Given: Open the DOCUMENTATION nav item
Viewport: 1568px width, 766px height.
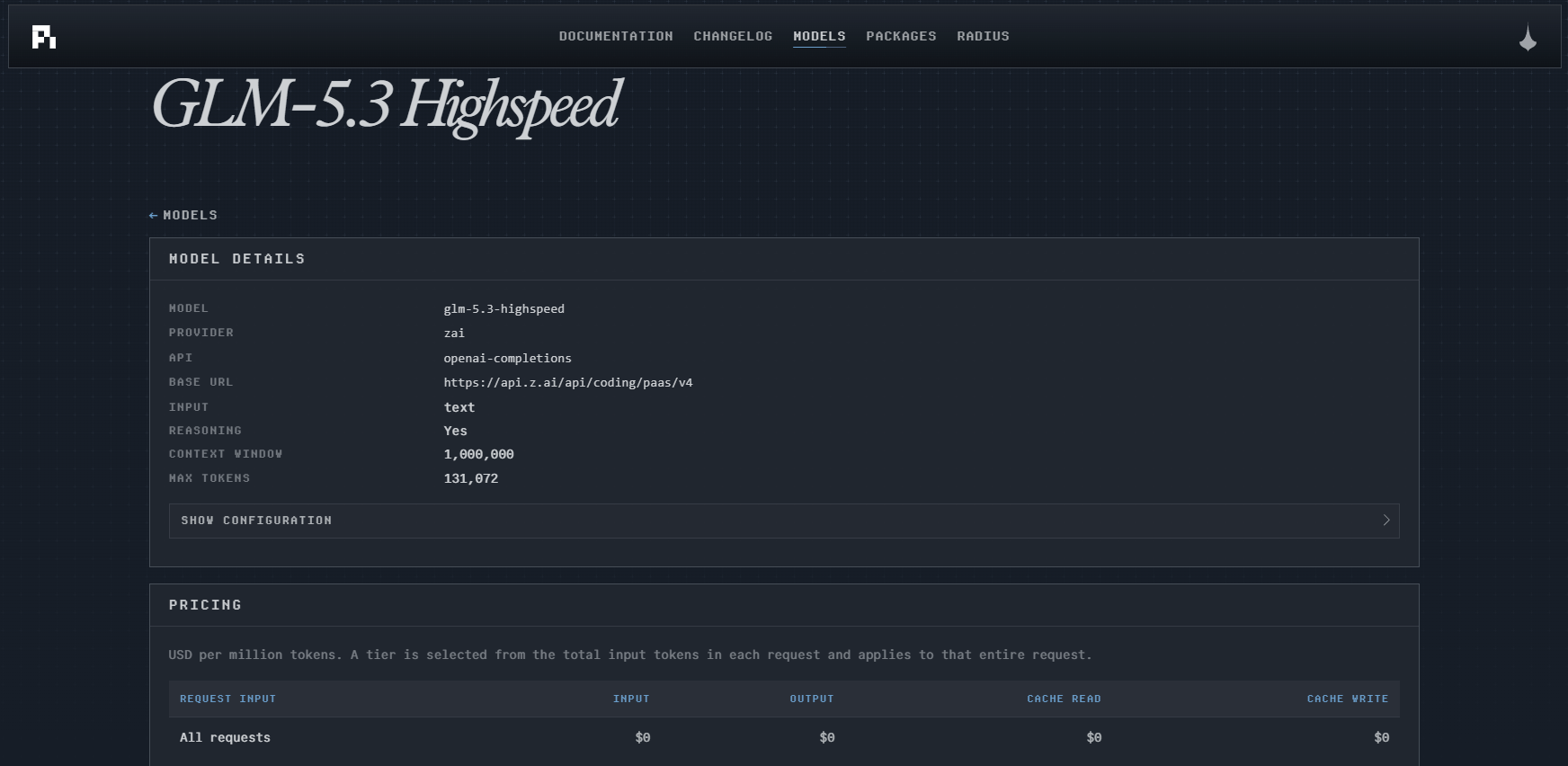Looking at the screenshot, I should click(616, 36).
